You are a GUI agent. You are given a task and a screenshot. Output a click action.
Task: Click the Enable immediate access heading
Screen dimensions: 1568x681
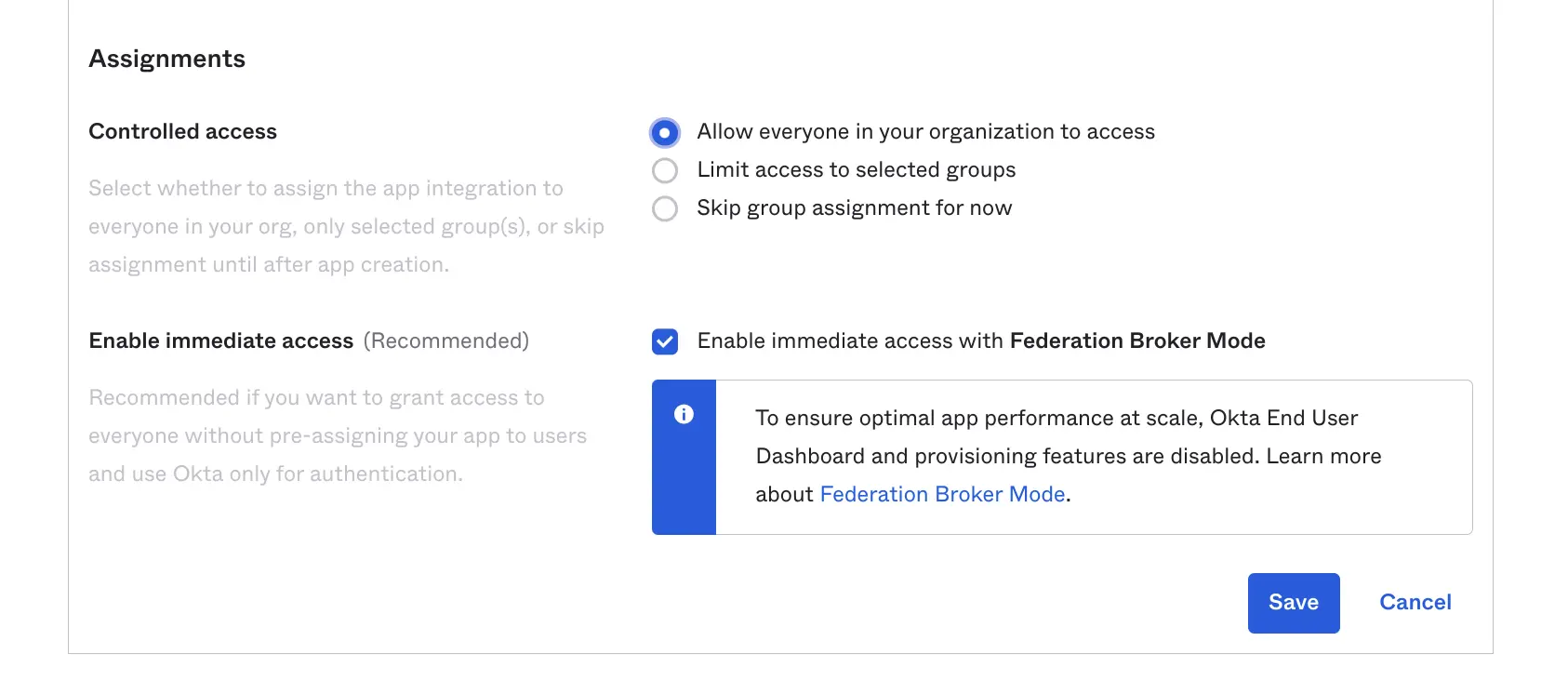(220, 340)
